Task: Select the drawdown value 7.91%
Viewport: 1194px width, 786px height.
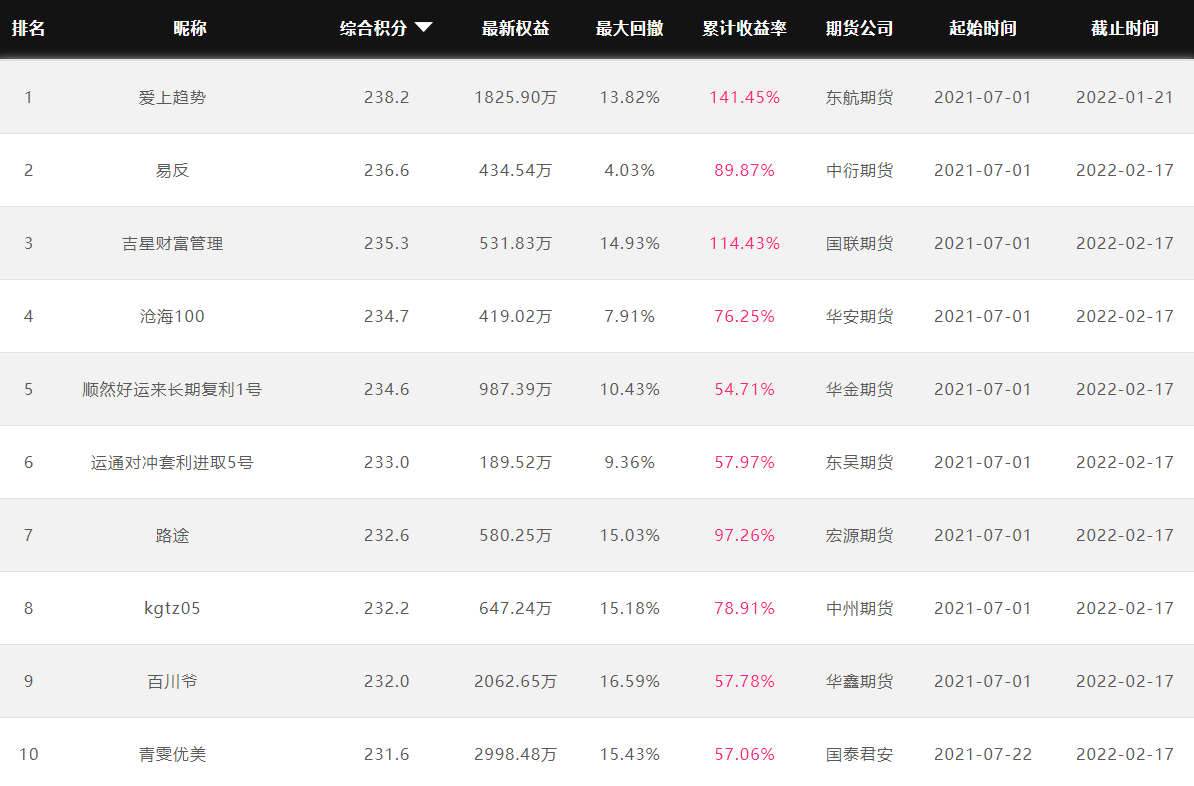Action: coord(630,316)
